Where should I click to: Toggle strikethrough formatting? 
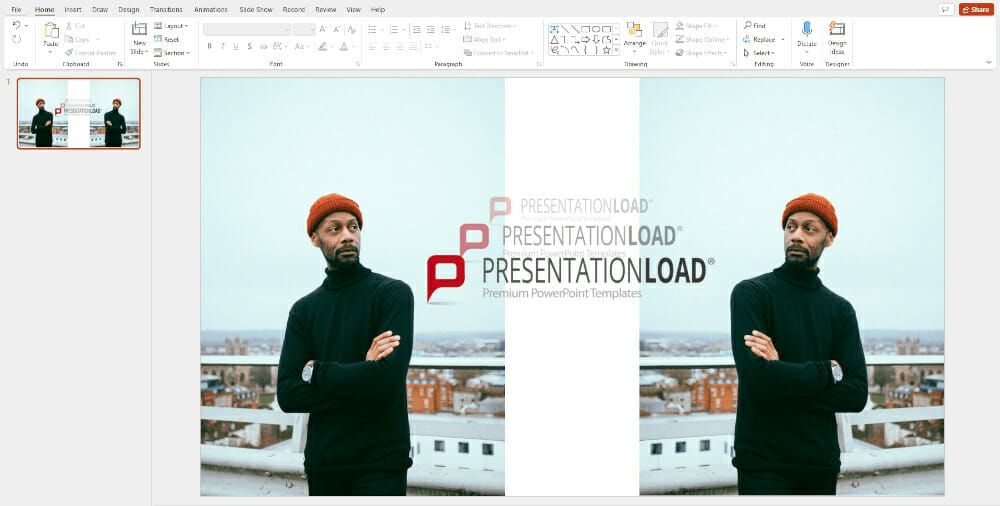[263, 47]
